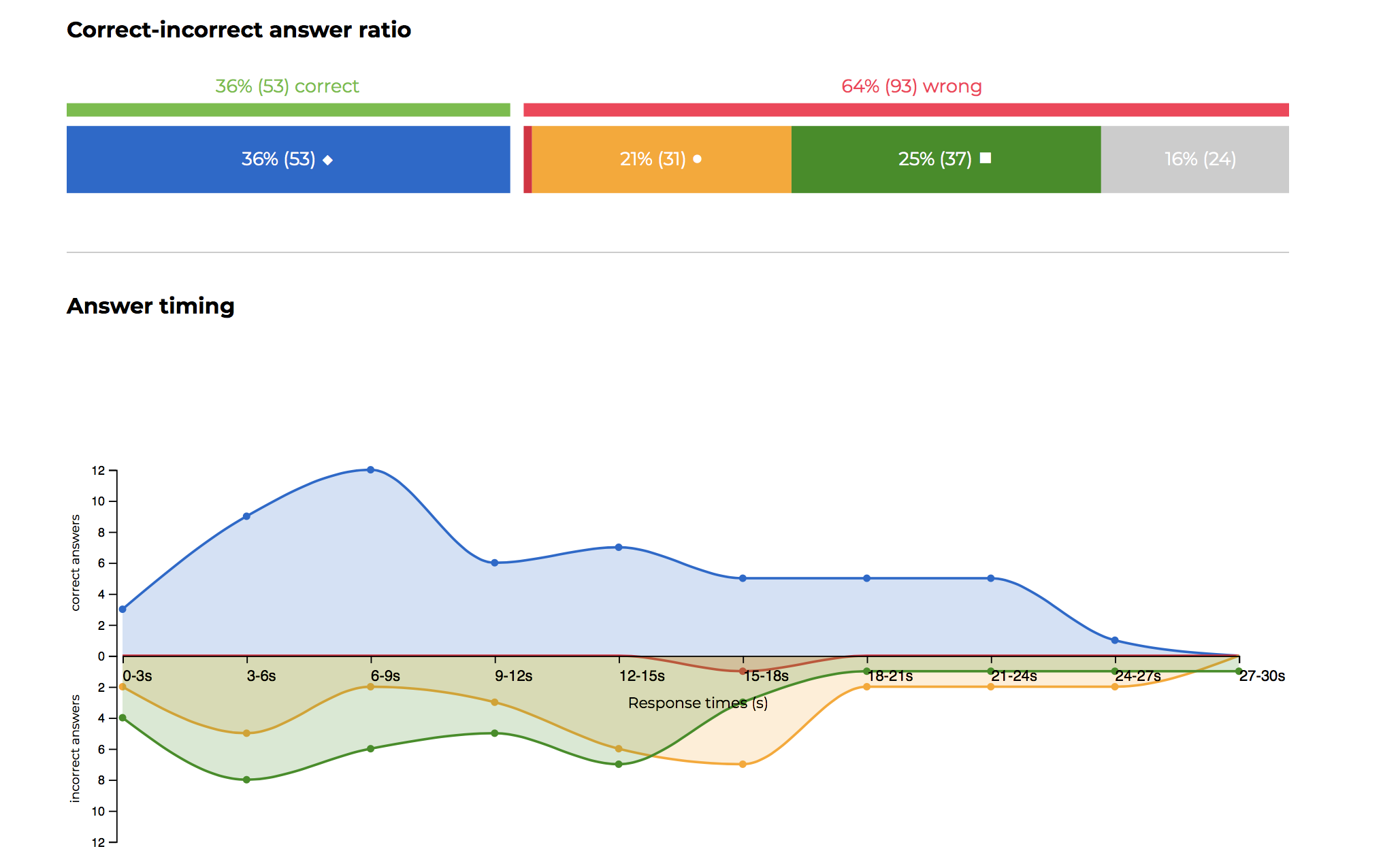Click the red data point at 15-18s
1383x868 pixels.
click(x=743, y=671)
